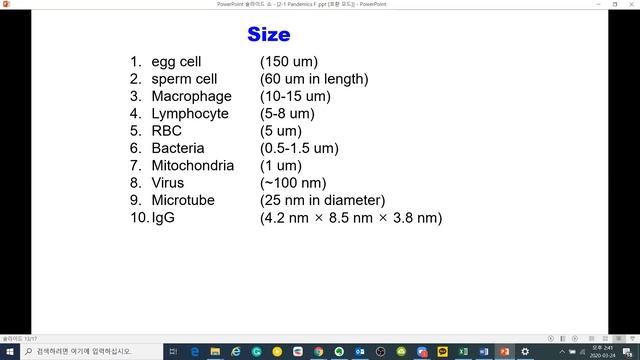Click the "Bacteria" list item

pyautogui.click(x=178, y=148)
